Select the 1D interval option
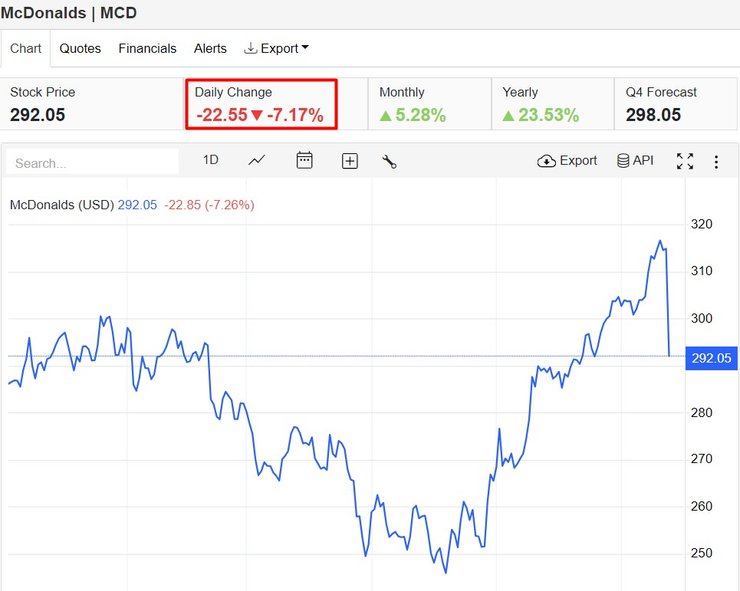 tap(210, 160)
